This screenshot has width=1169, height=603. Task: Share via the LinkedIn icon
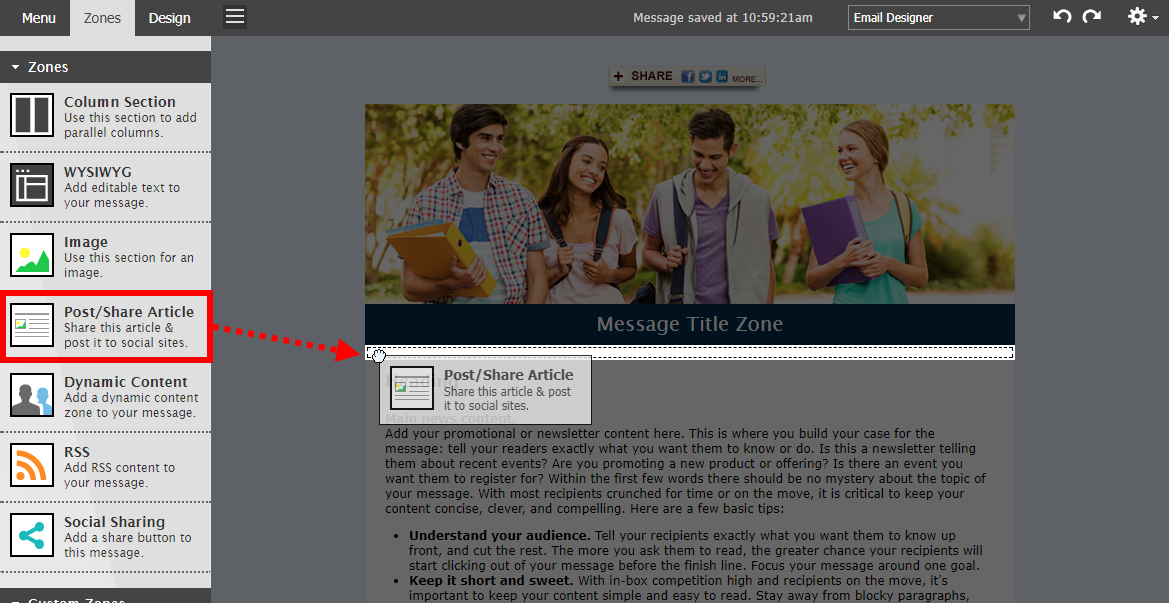point(722,77)
